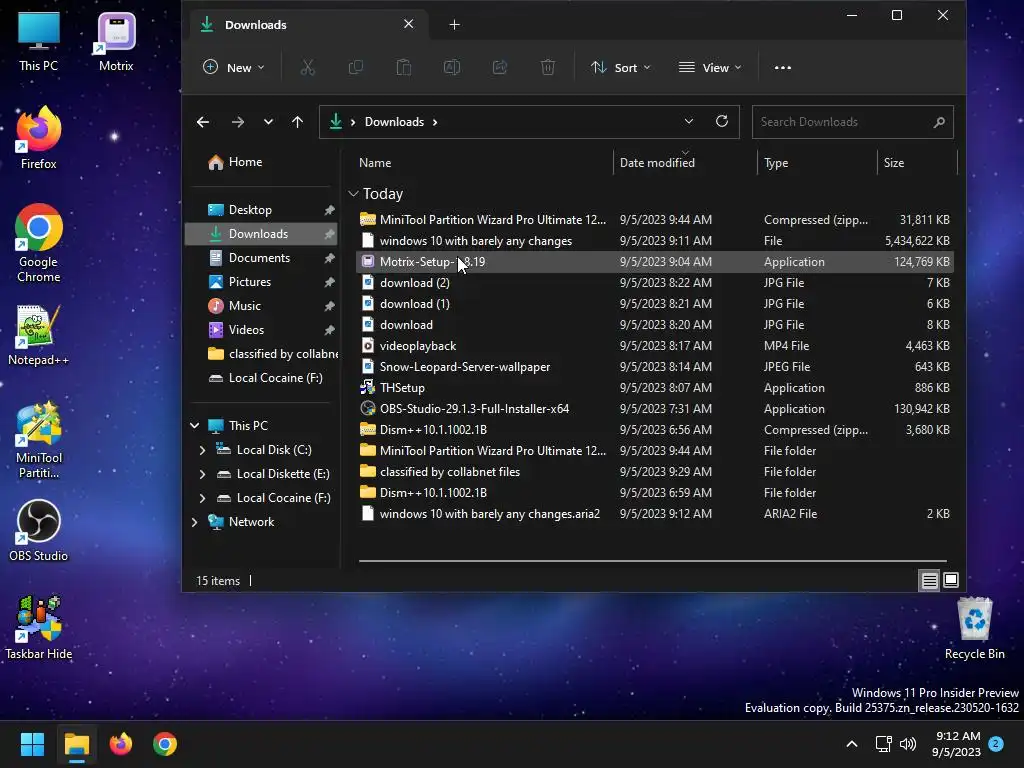Select Taskbar Hide desktop shortcut

pyautogui.click(x=39, y=628)
